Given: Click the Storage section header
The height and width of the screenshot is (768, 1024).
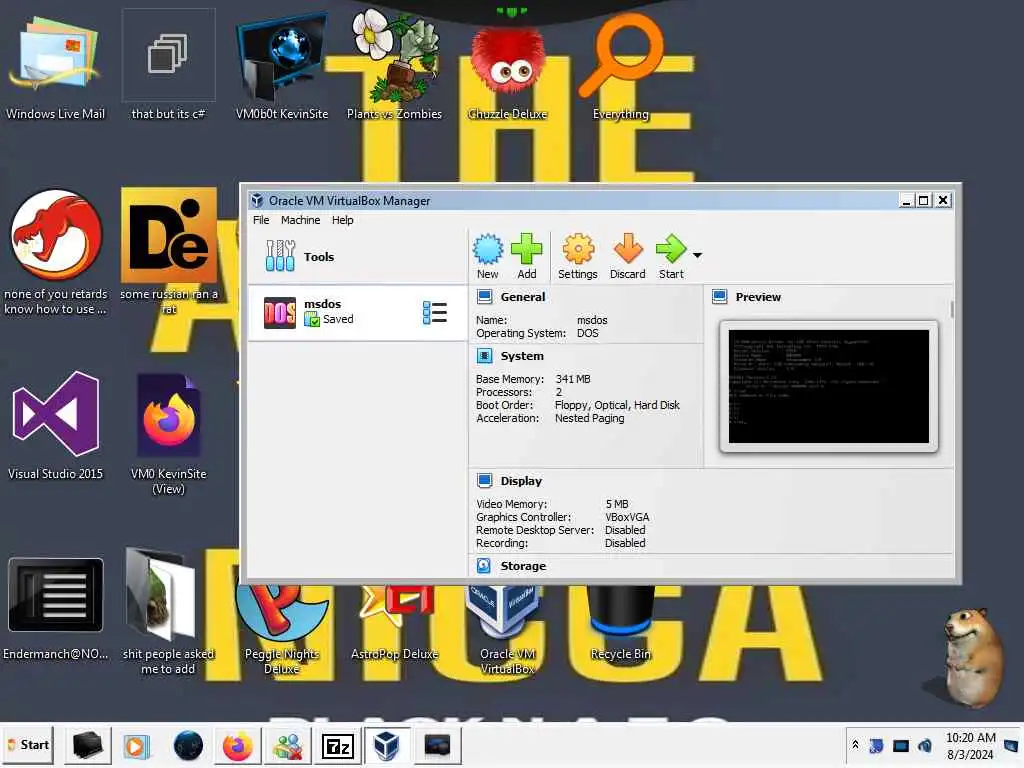Looking at the screenshot, I should (523, 566).
